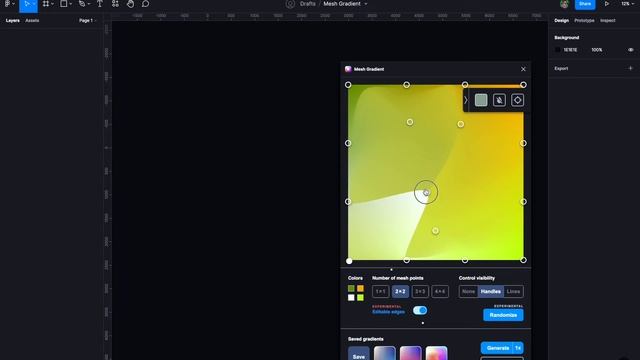Viewport: 640px width, 360px height.
Task: Pick the lime green color swatch
Action: pyautogui.click(x=360, y=298)
